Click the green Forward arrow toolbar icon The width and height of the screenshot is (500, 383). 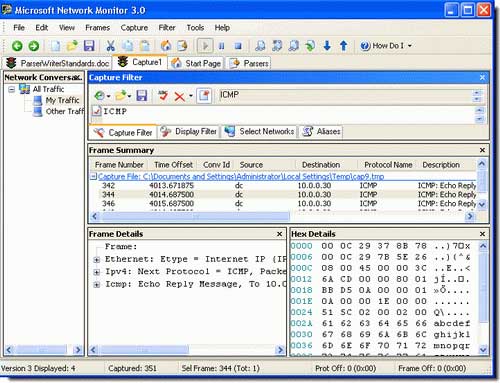pos(33,46)
